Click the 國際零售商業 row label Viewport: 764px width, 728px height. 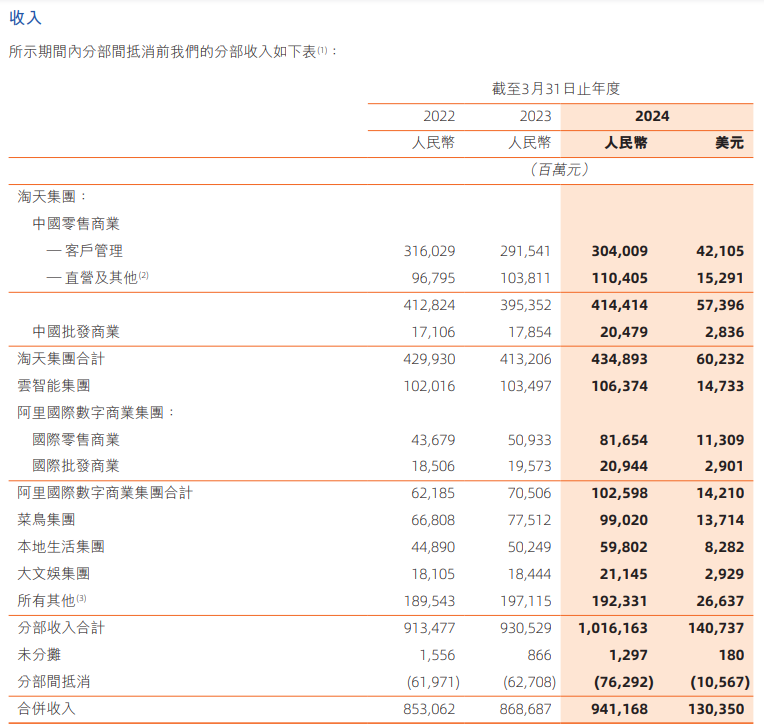76,440
